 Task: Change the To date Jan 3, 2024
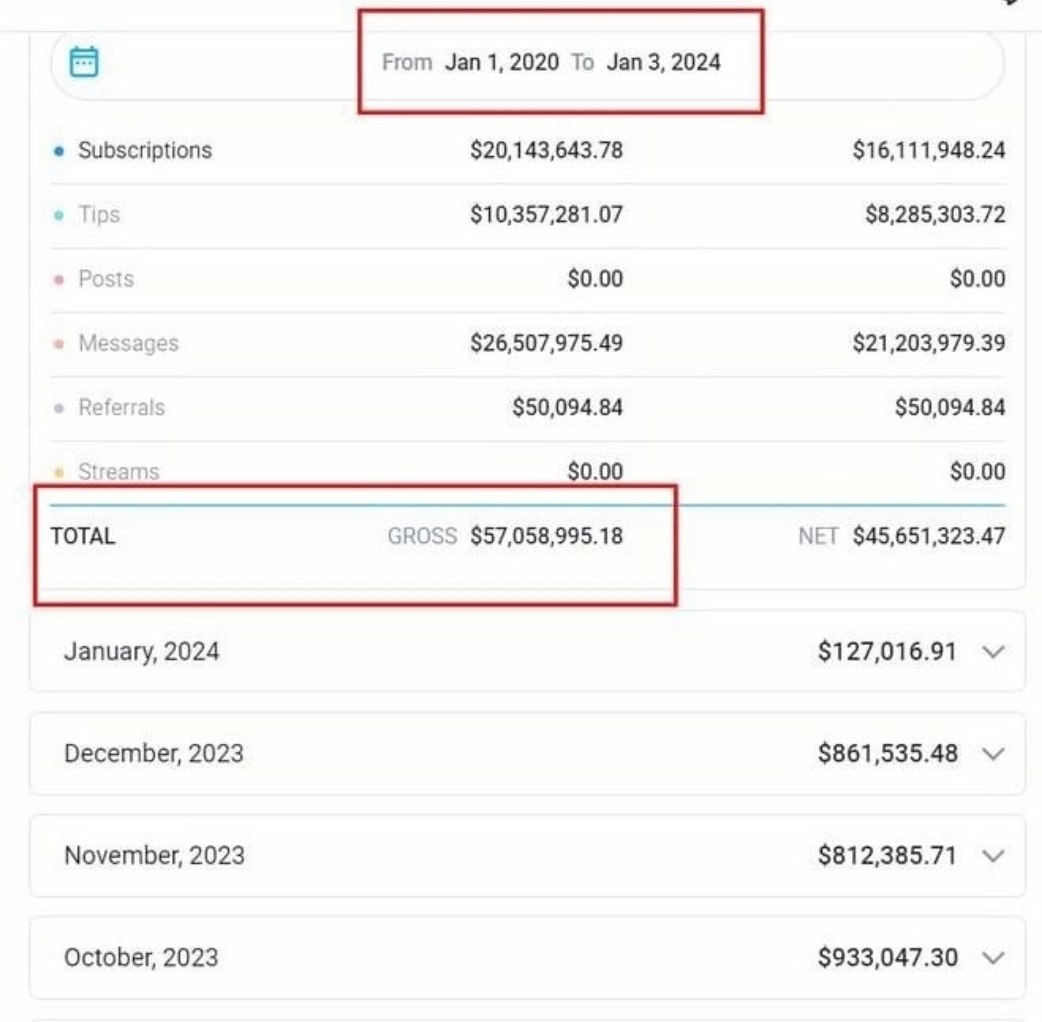663,62
